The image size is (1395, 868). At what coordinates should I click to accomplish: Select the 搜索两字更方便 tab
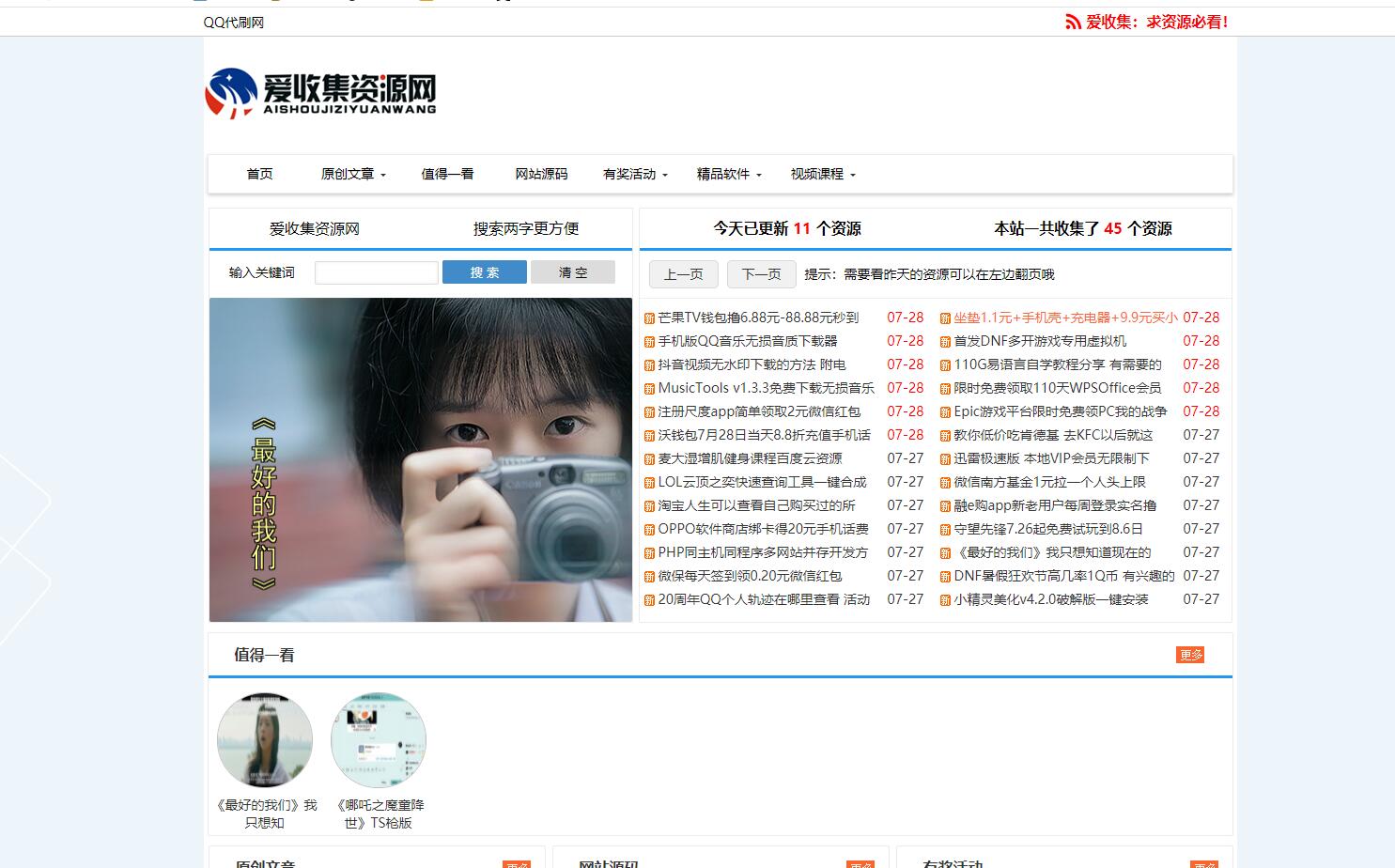pos(526,228)
